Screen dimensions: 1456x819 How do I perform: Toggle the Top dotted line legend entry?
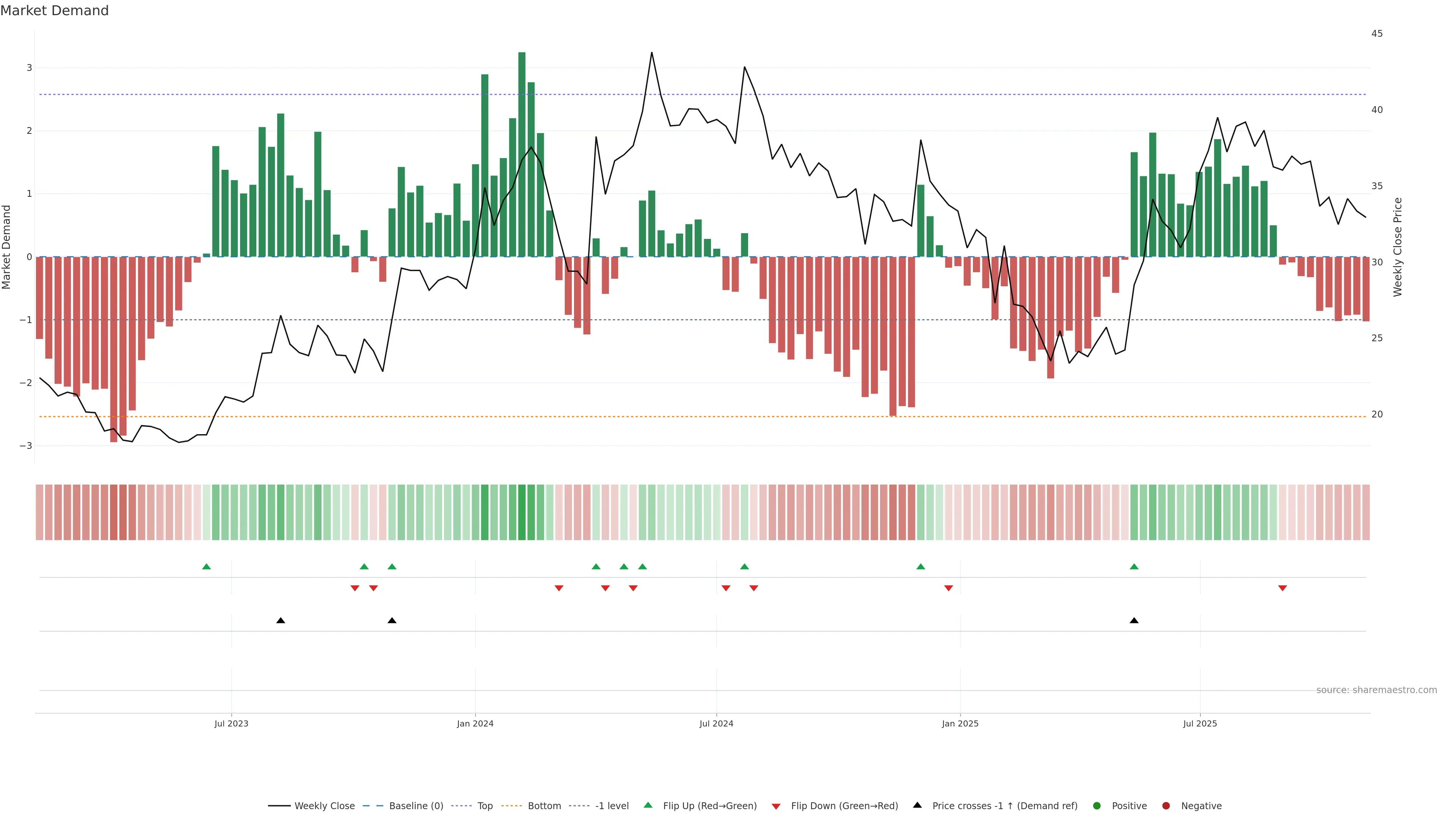[485, 805]
